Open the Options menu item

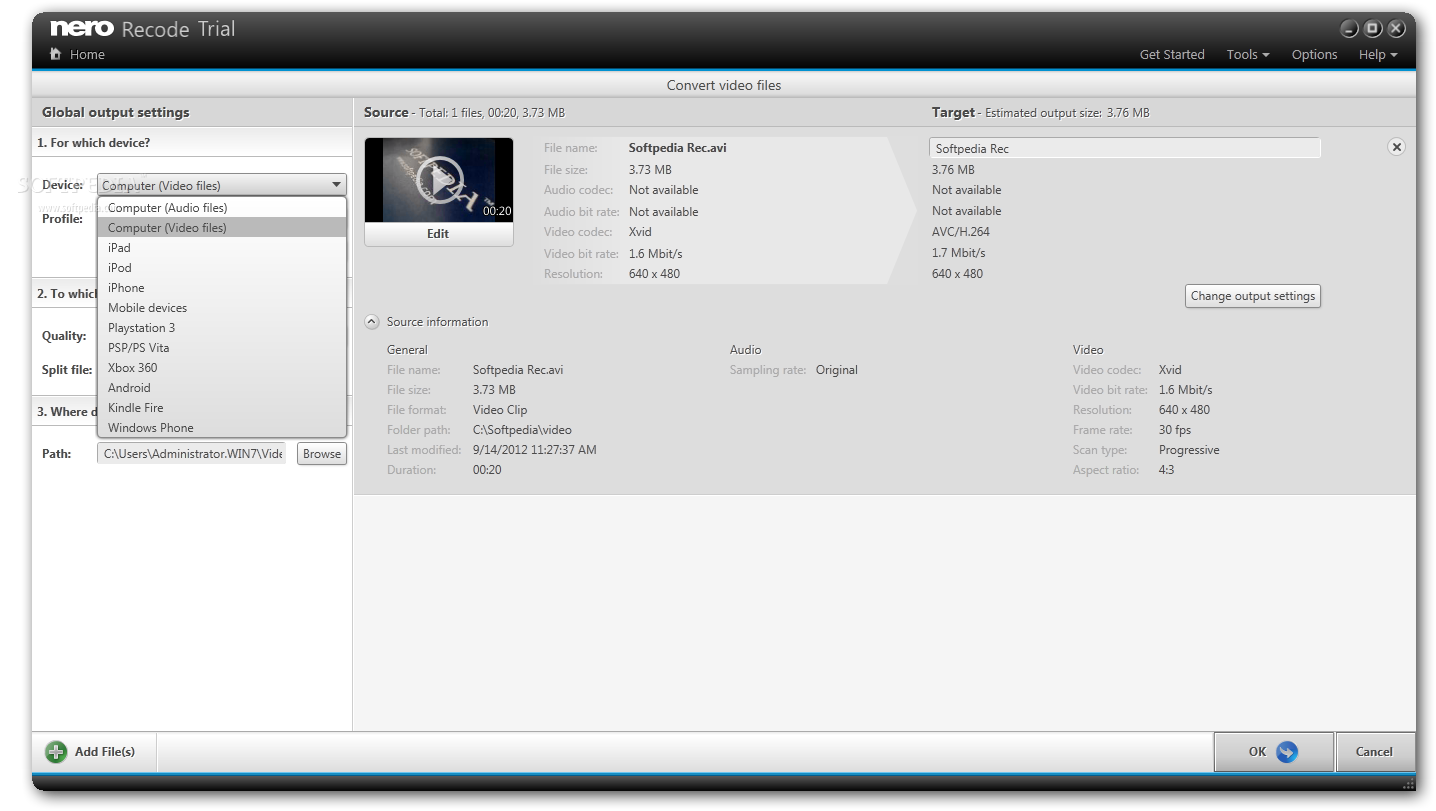[1314, 55]
